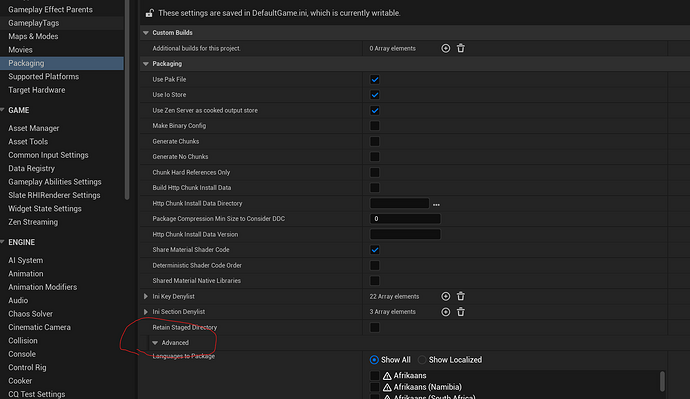This screenshot has height=399, width=690.
Task: Expand the Ini Key Denylist array
Action: pyautogui.click(x=146, y=297)
